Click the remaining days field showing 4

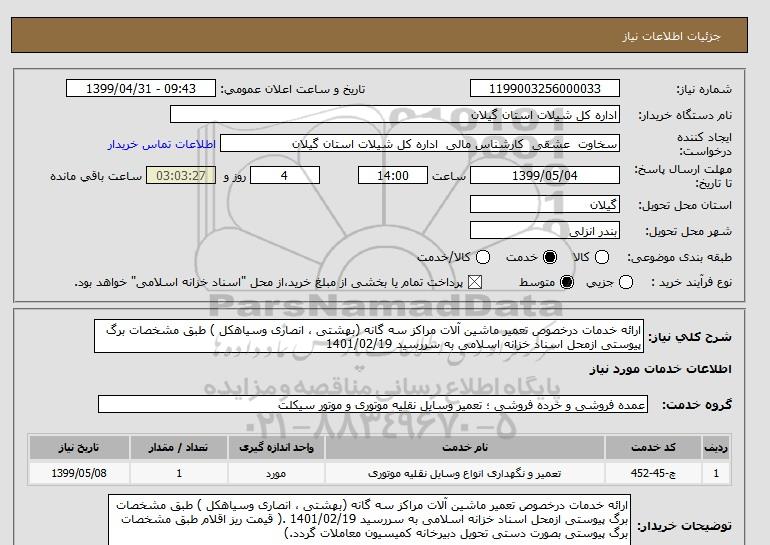[x=285, y=175]
